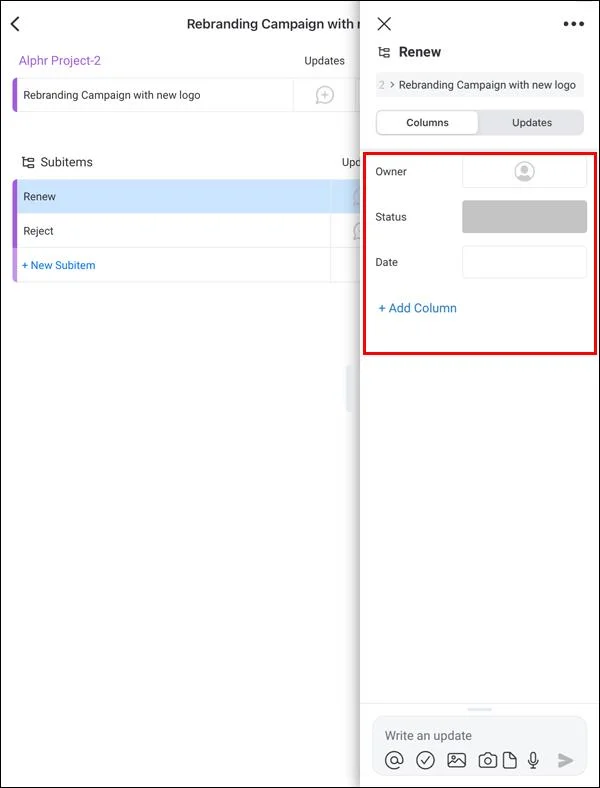Switch to the Columns tab
The width and height of the screenshot is (600, 788).
pyautogui.click(x=427, y=123)
